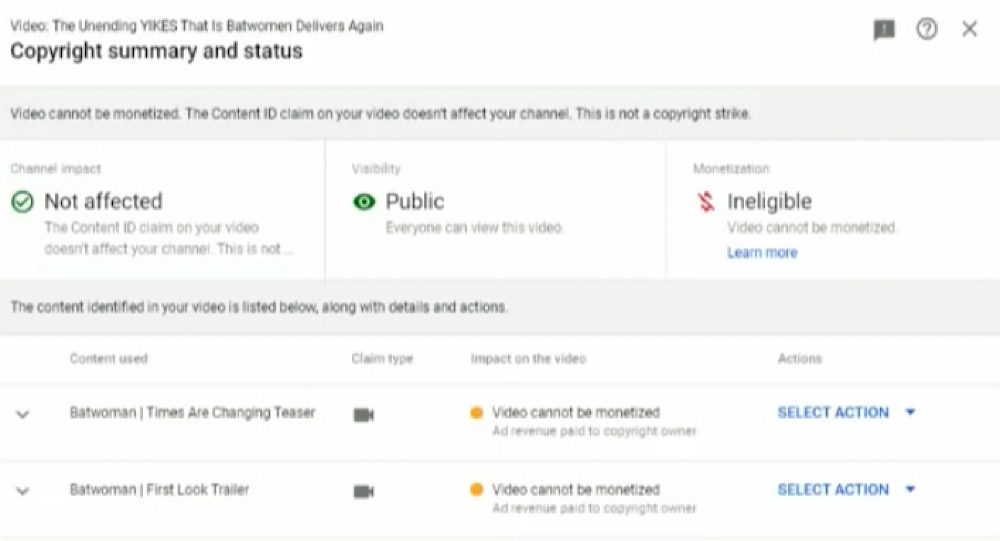Open the help question mark icon

(927, 29)
